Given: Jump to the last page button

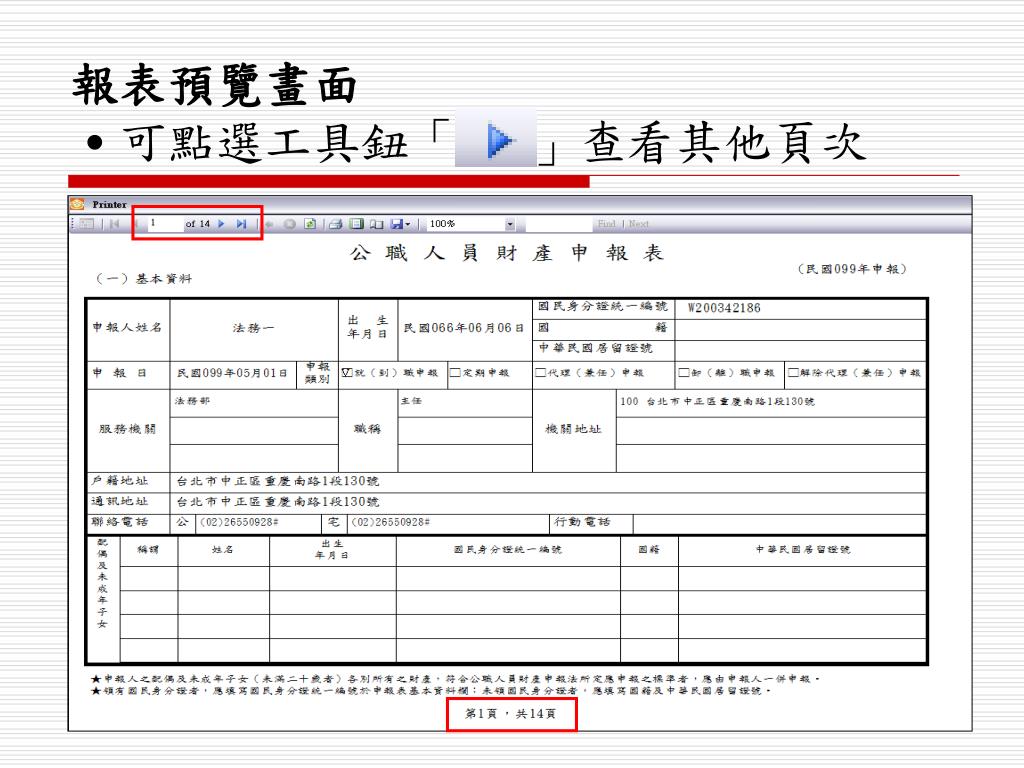Looking at the screenshot, I should pos(242,224).
